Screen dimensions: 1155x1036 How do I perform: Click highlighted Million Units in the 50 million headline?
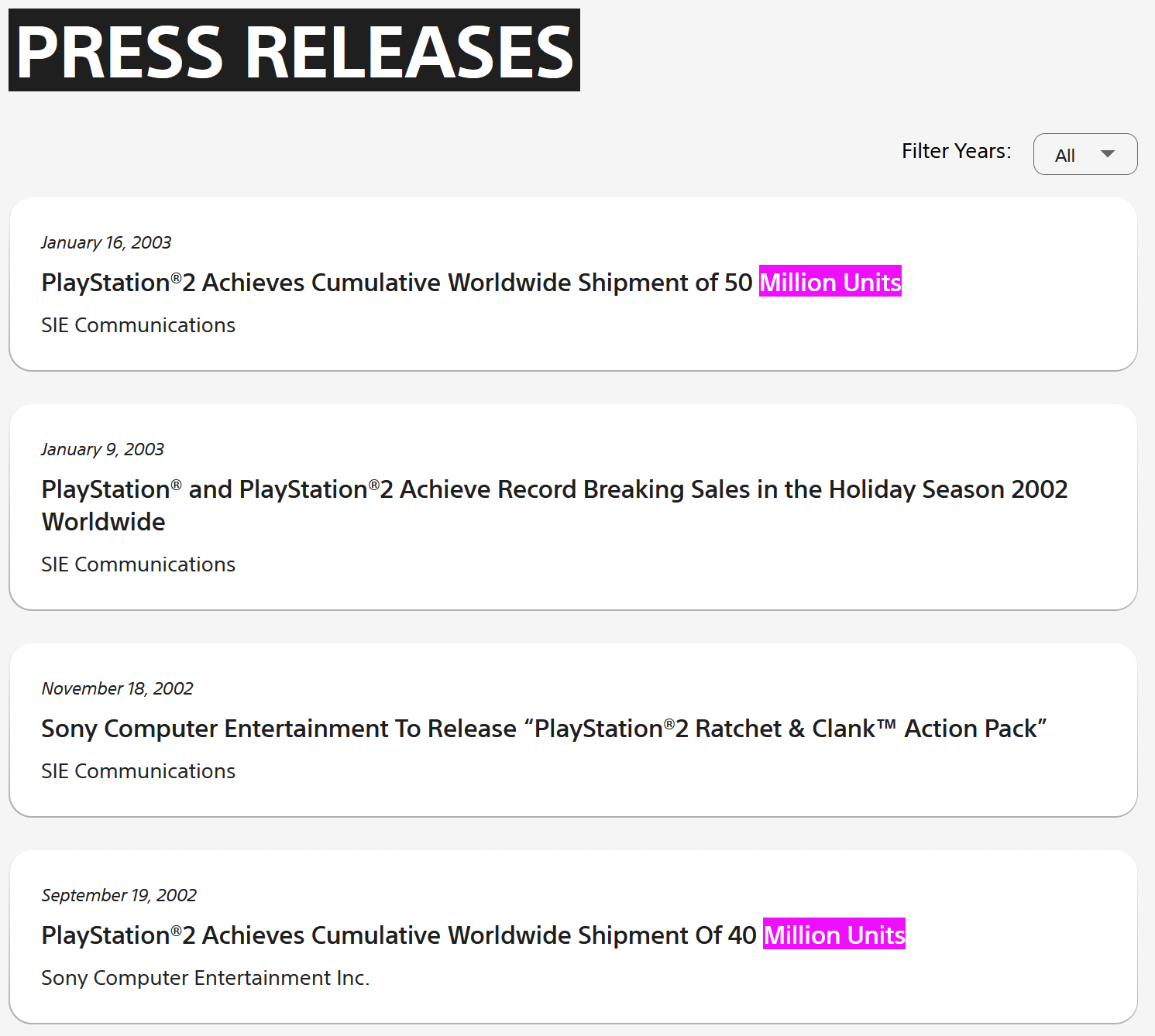coord(830,283)
